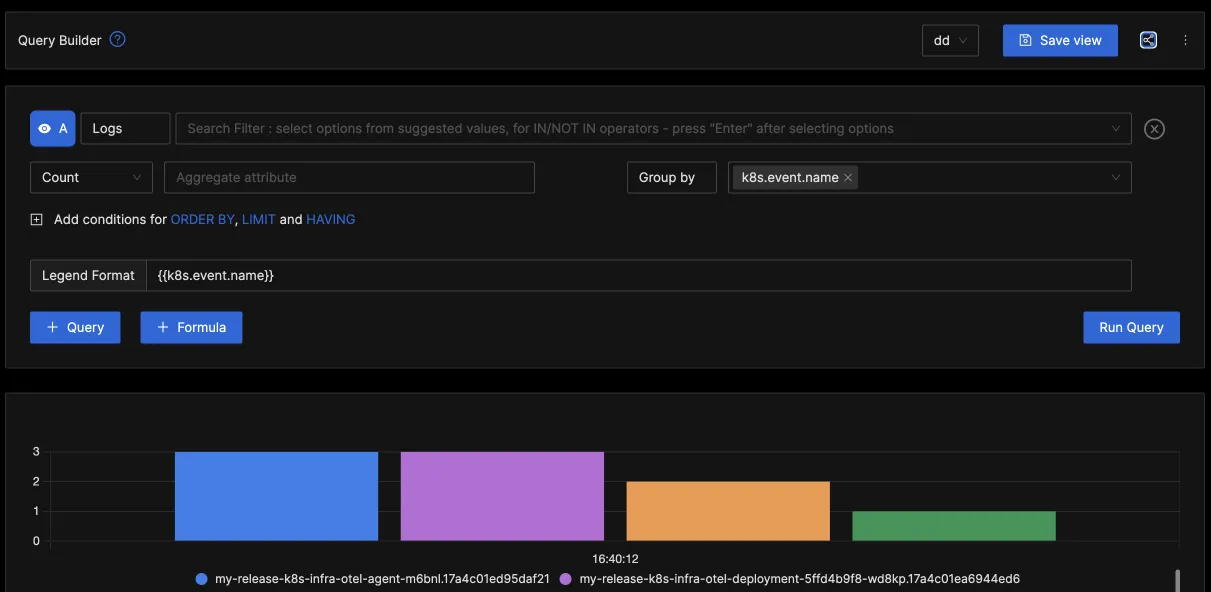Click the Query Builder title
This screenshot has width=1211, height=592.
pos(60,40)
